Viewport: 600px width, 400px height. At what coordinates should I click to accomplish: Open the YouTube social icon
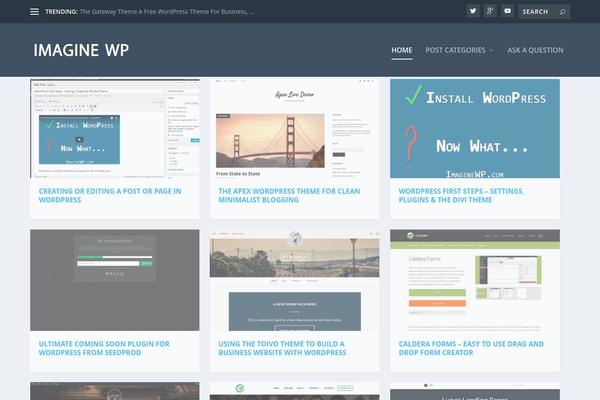pos(507,11)
